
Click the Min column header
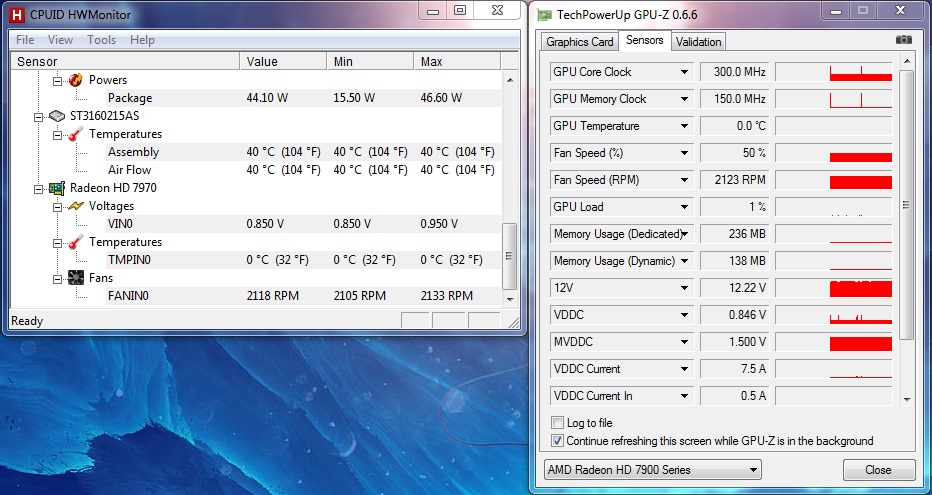[x=370, y=61]
